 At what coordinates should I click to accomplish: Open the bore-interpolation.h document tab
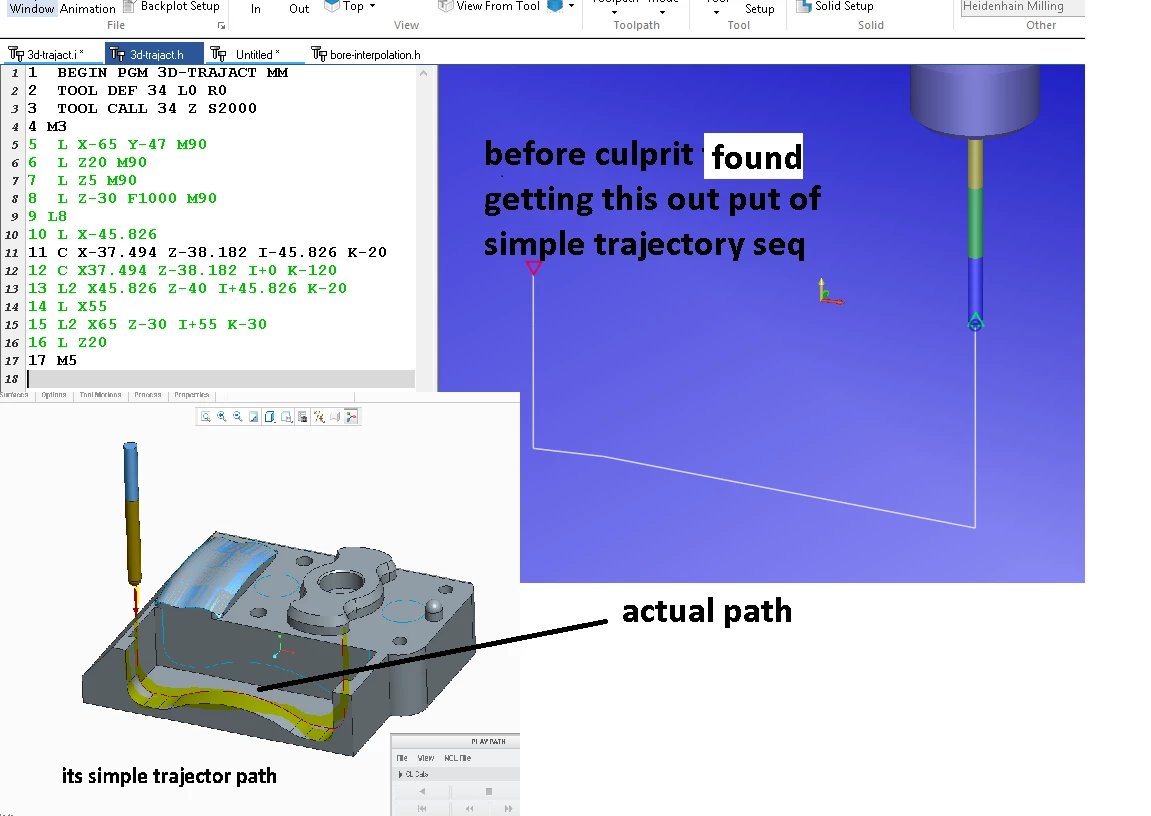[x=366, y=54]
